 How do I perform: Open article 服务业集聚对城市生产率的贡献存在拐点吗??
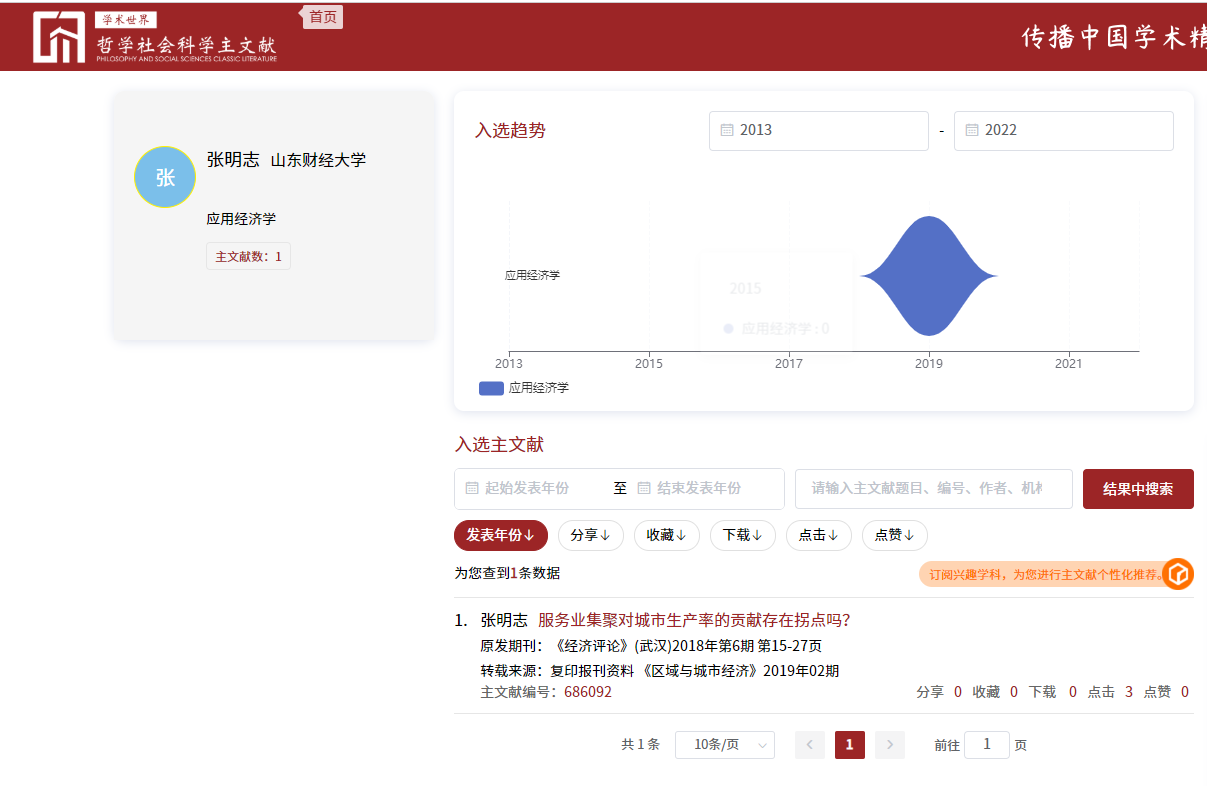point(694,620)
